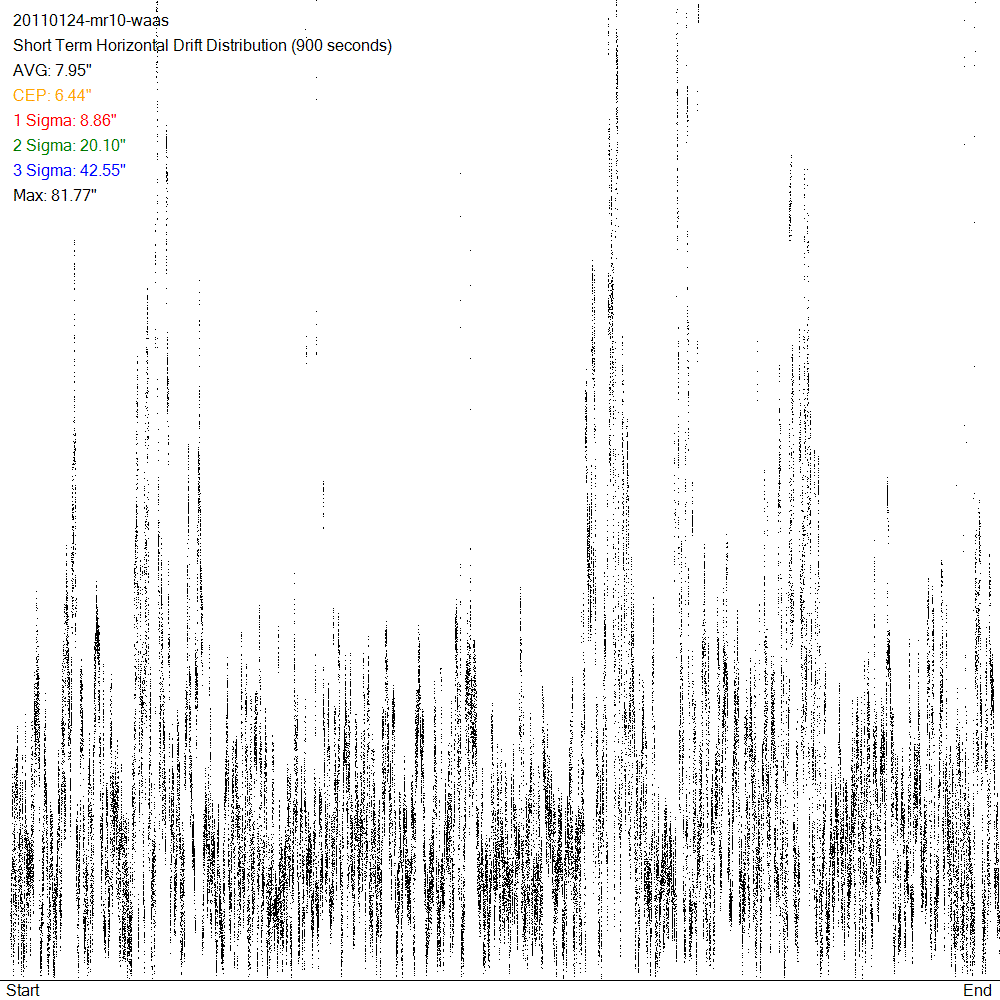Viewport: 1000px width, 1000px height.
Task: Select the AVG: 7.95" statistic line
Action: click(52, 70)
